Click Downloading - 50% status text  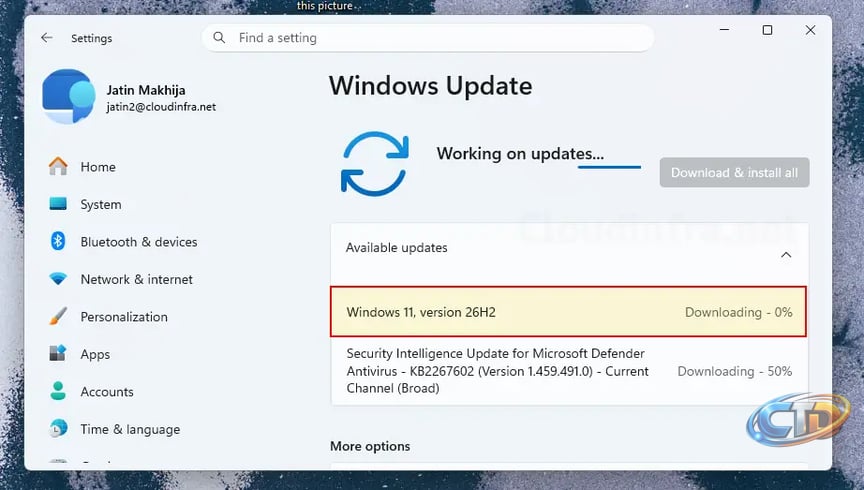[735, 371]
